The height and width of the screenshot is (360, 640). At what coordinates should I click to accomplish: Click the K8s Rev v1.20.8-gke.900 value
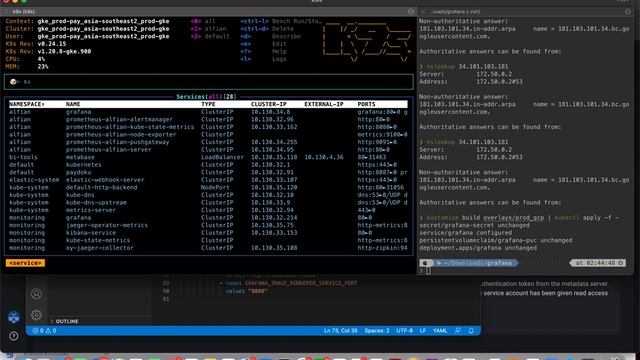(64, 51)
